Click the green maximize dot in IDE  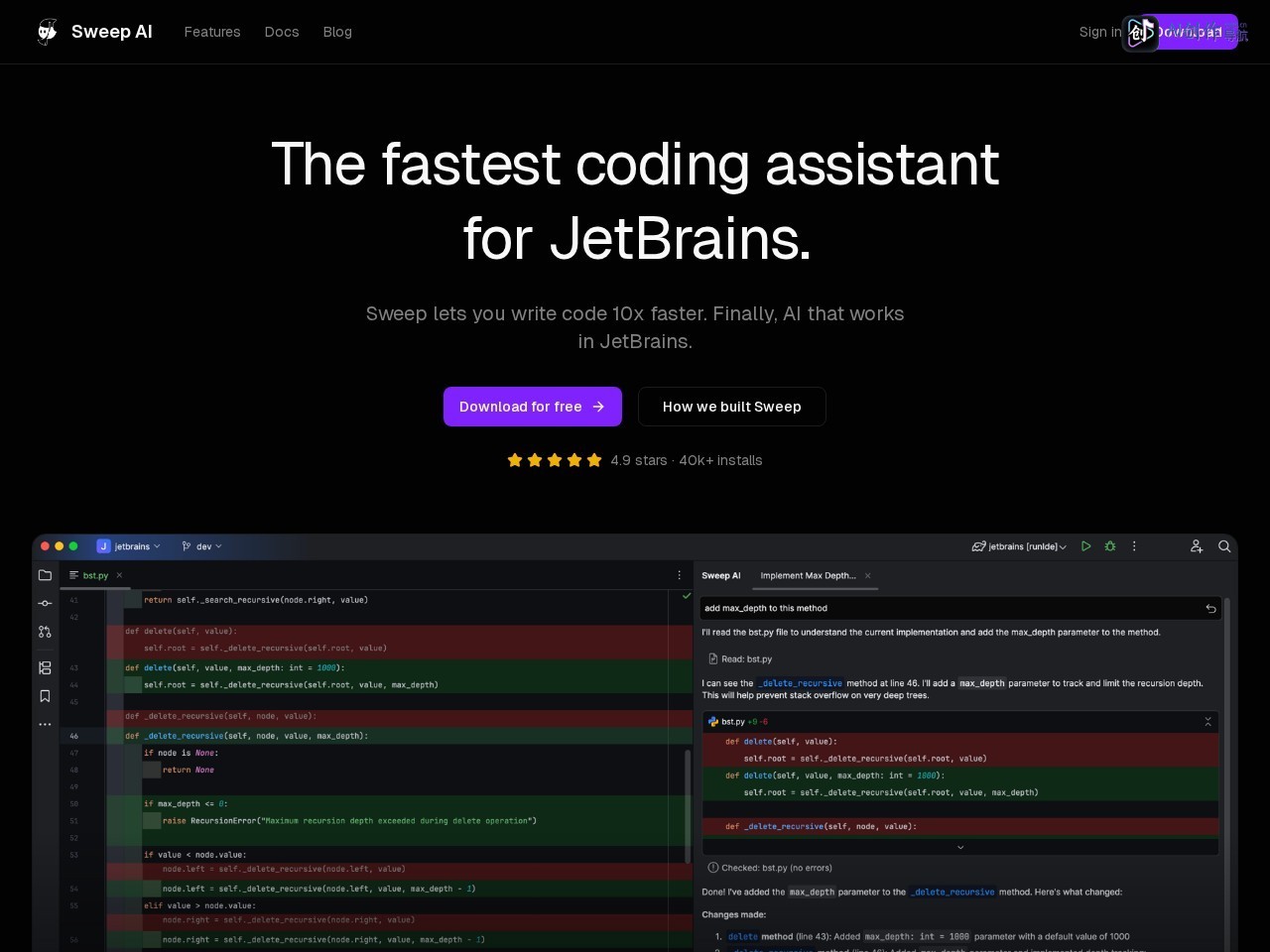[x=72, y=546]
